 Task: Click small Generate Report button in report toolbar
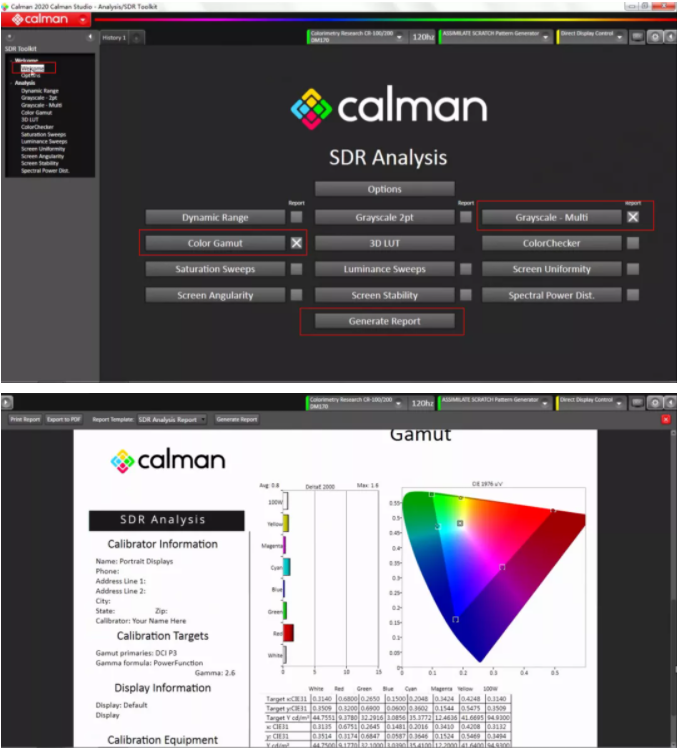(237, 419)
